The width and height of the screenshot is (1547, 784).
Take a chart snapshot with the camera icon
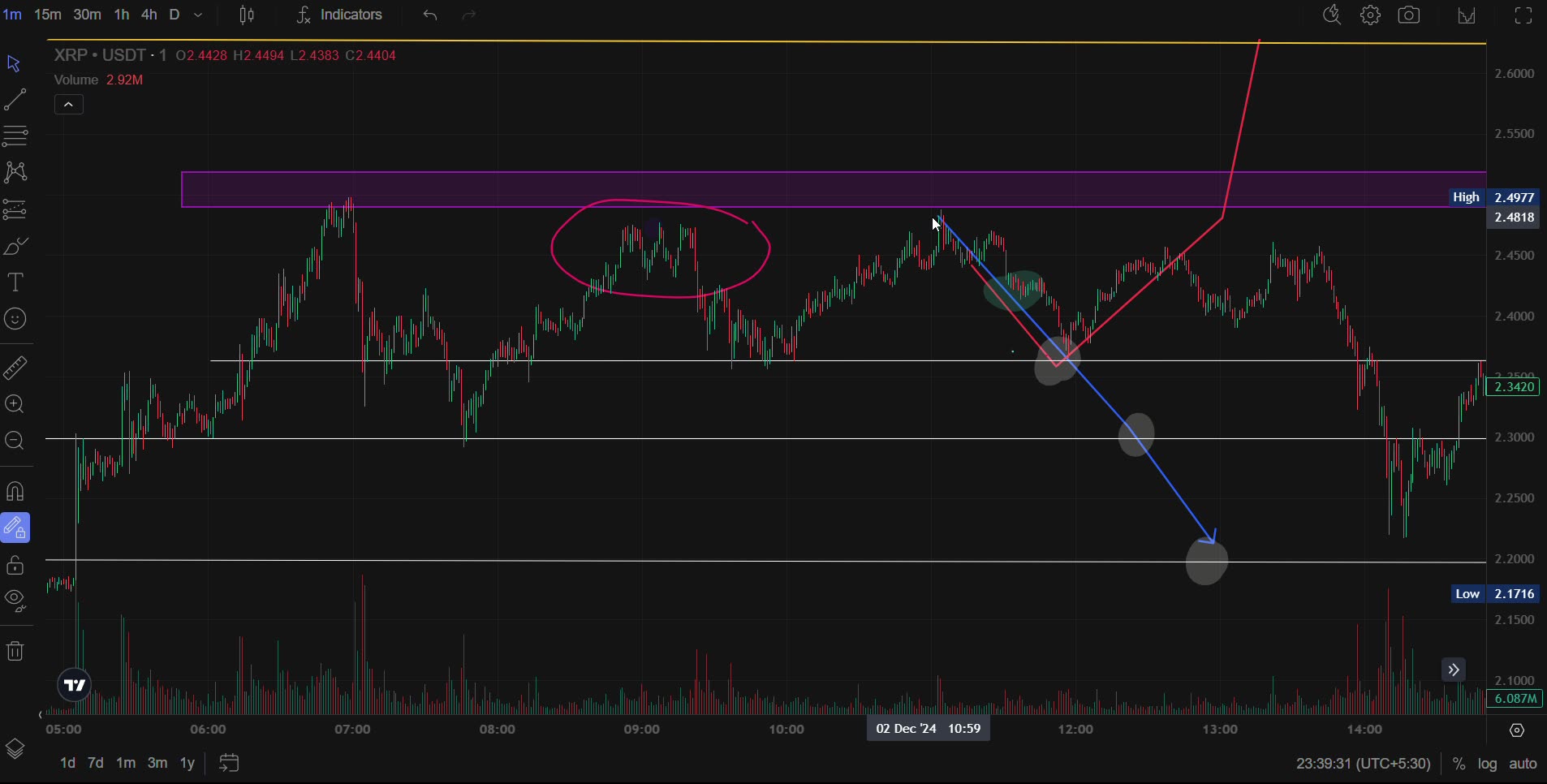click(1410, 15)
